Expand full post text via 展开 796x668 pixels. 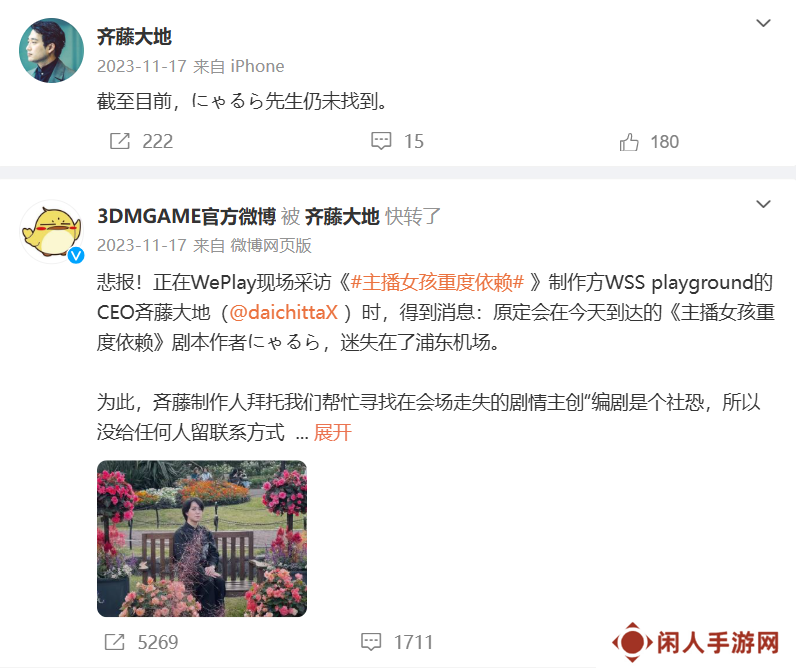point(332,433)
